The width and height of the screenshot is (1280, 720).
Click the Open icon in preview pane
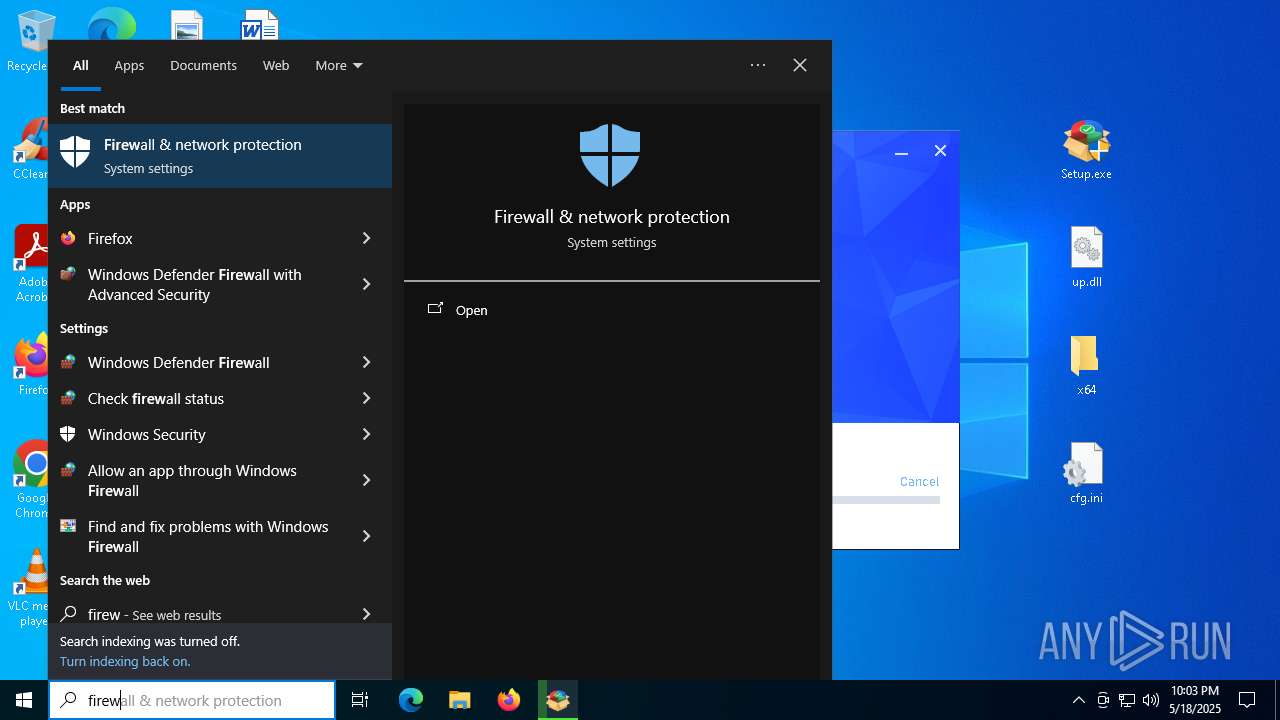(x=435, y=309)
